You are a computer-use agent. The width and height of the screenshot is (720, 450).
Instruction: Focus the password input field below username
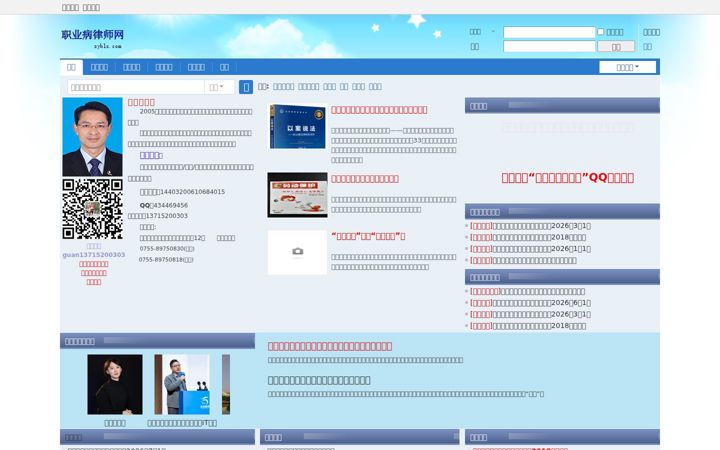[x=549, y=46]
